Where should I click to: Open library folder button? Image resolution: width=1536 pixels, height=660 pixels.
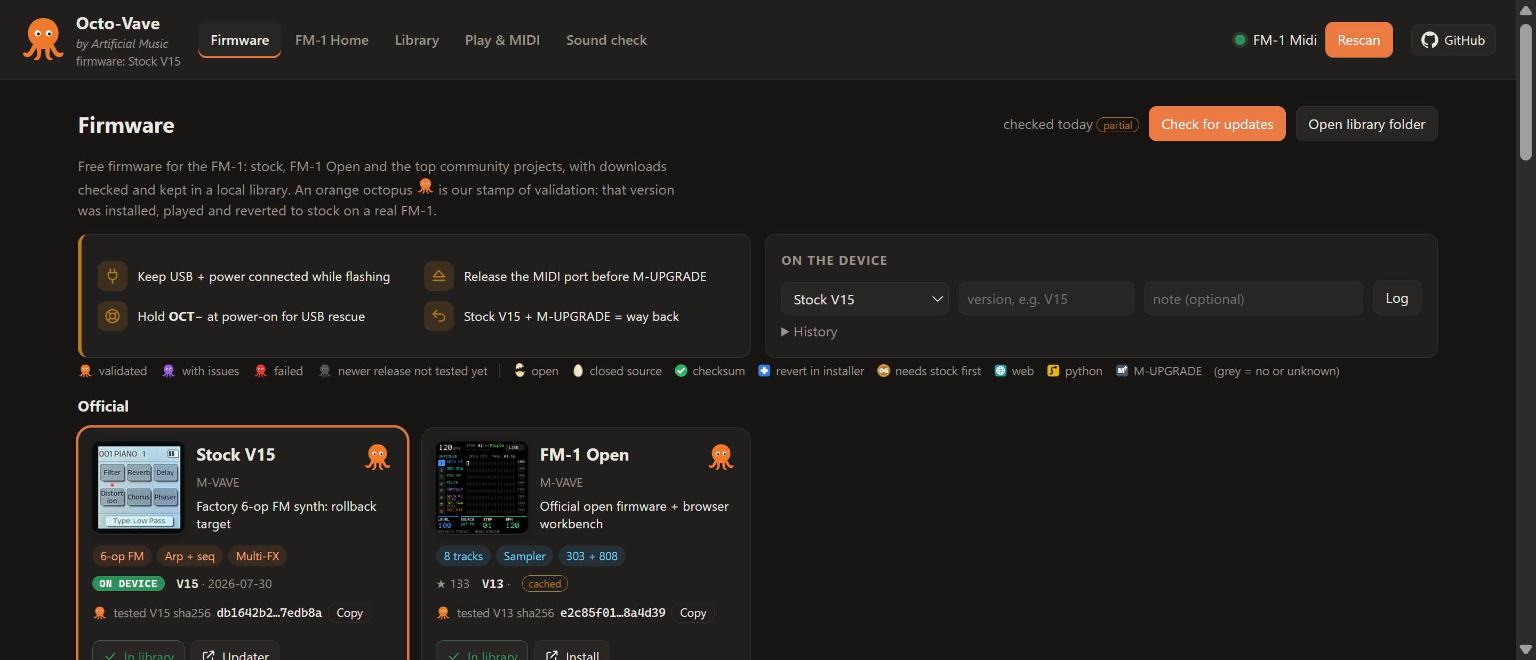[1366, 124]
